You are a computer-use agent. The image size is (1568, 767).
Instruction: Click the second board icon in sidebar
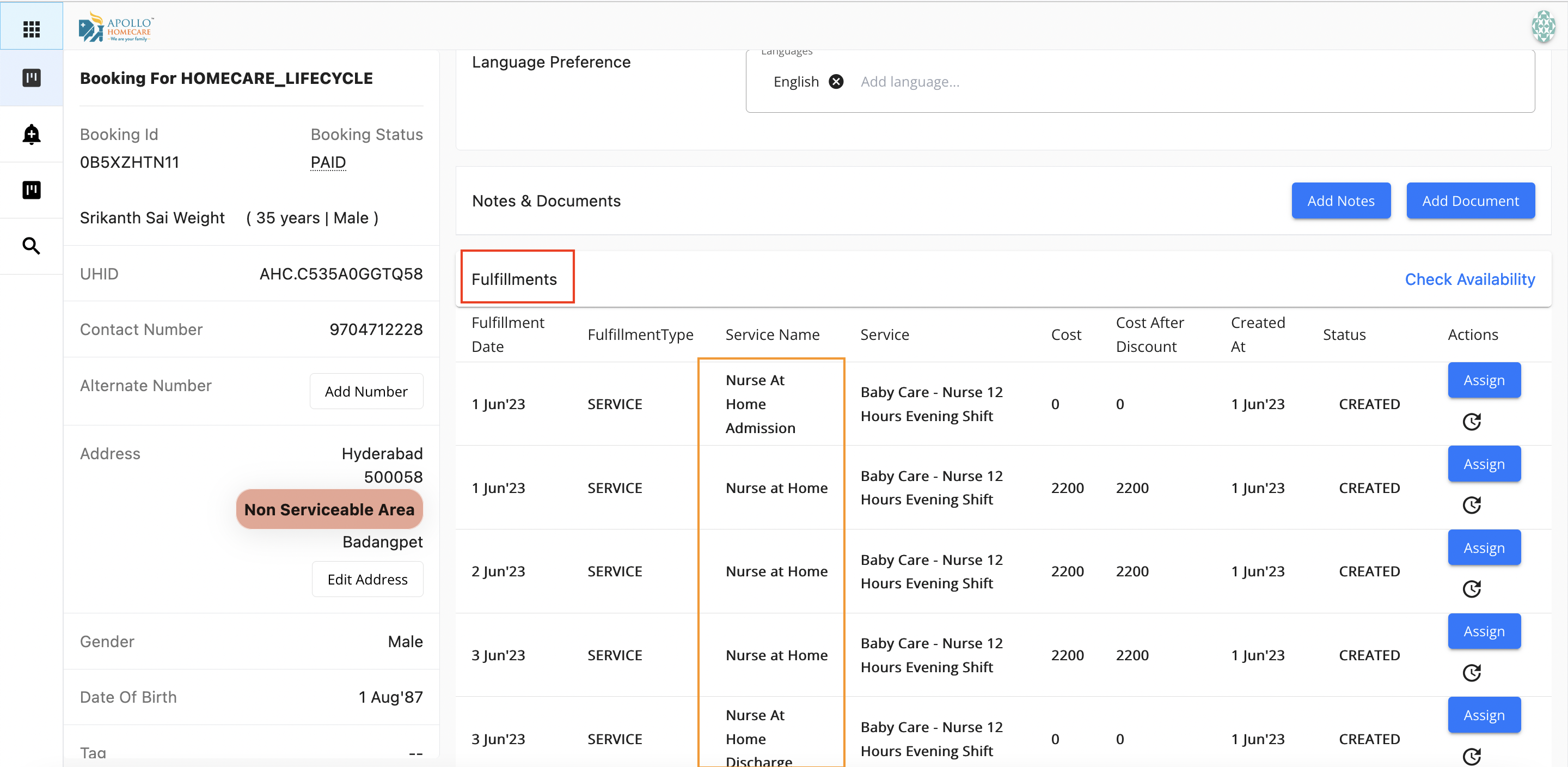coord(31,190)
